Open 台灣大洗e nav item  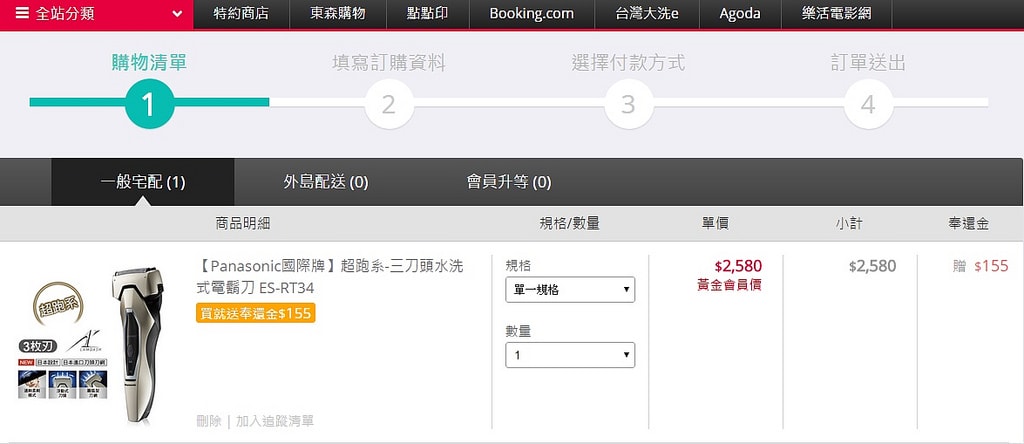[x=644, y=14]
